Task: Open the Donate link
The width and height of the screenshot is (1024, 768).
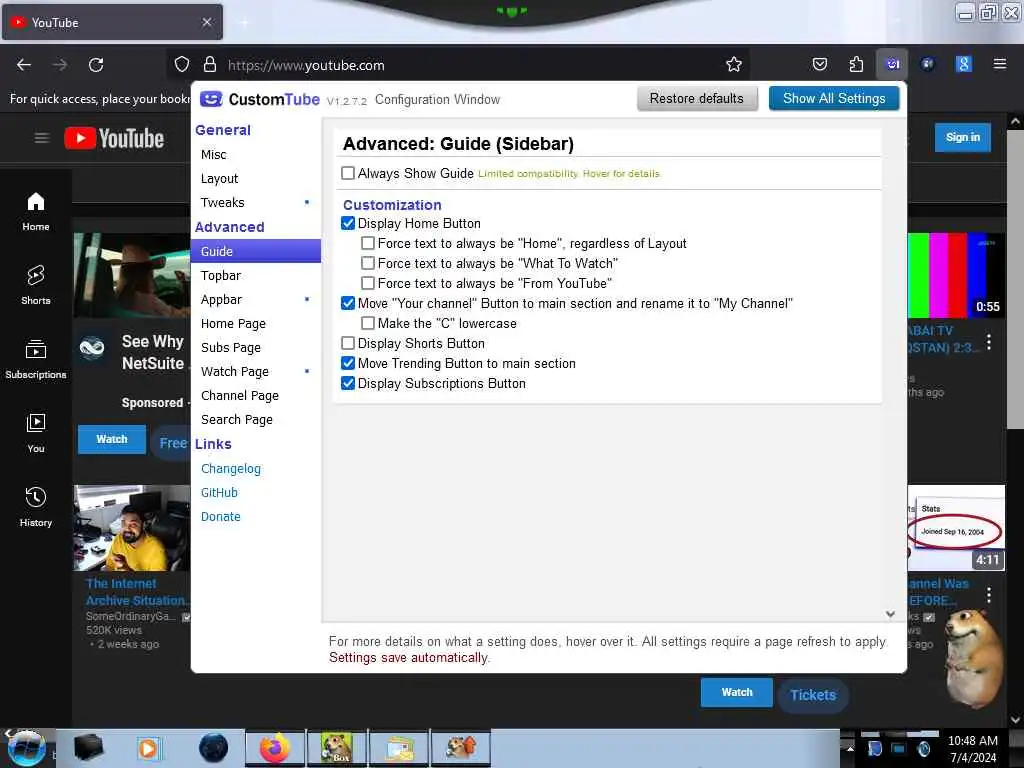Action: (x=221, y=517)
